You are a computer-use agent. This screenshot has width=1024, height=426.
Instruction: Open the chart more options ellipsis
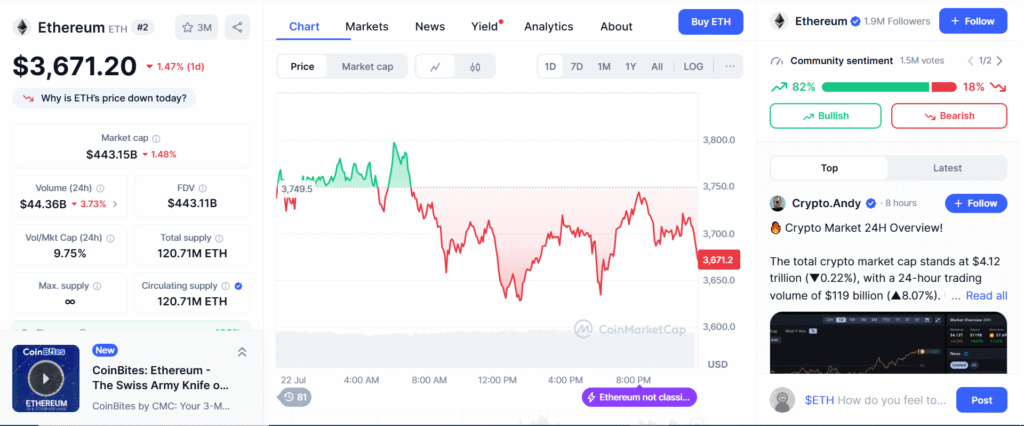coord(730,67)
